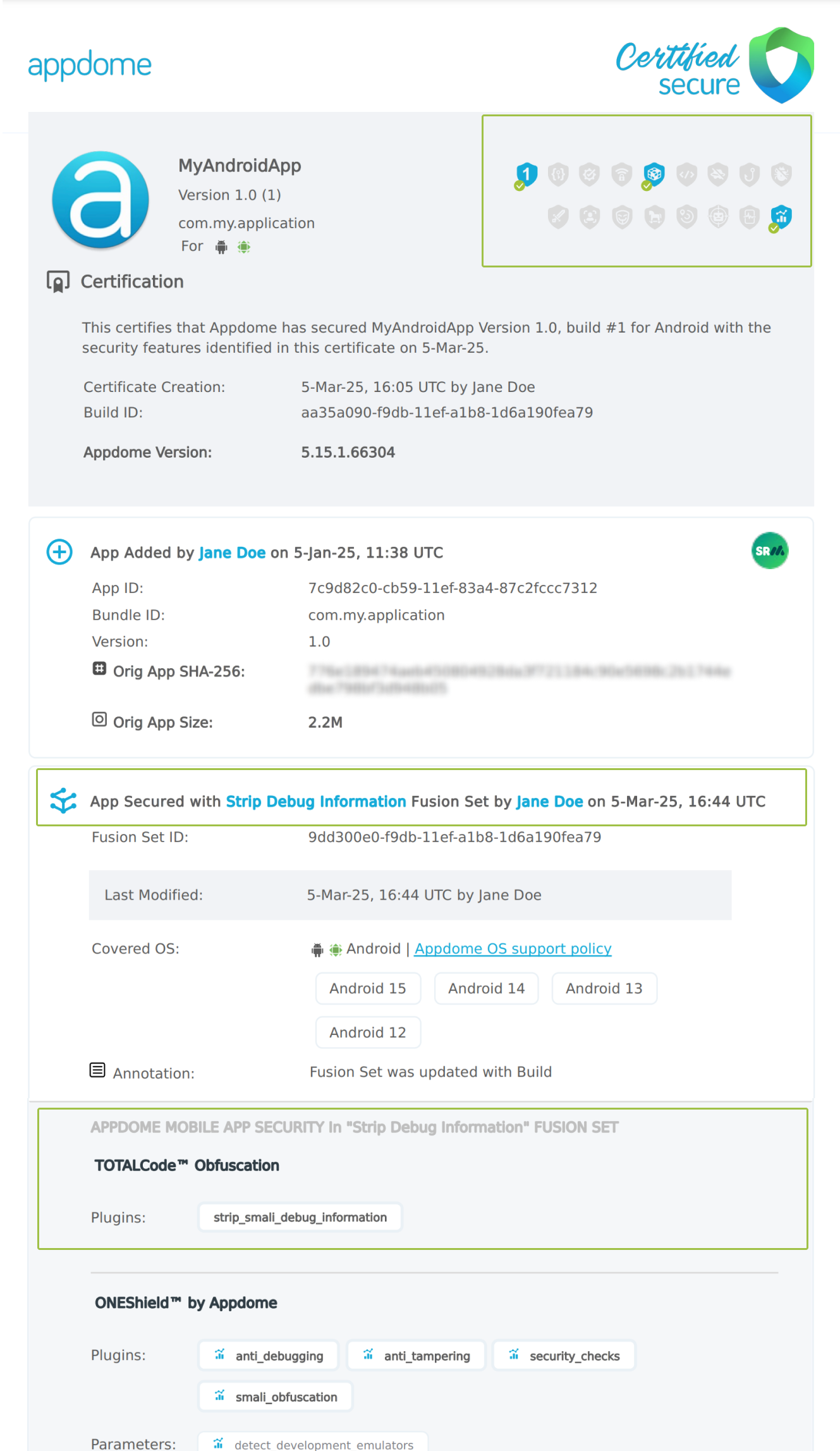The height and width of the screenshot is (1451, 840).
Task: Click the grey code brackets shield badge
Action: click(x=686, y=174)
